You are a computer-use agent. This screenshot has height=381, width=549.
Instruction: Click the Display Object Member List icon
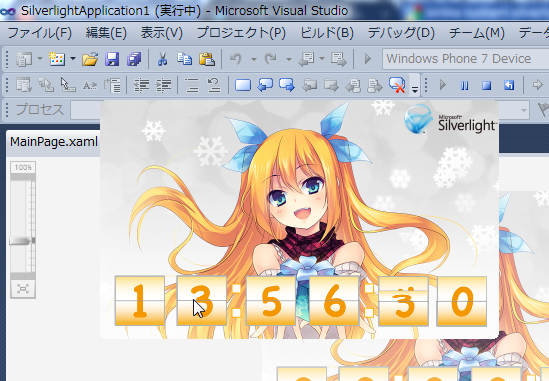coord(23,85)
